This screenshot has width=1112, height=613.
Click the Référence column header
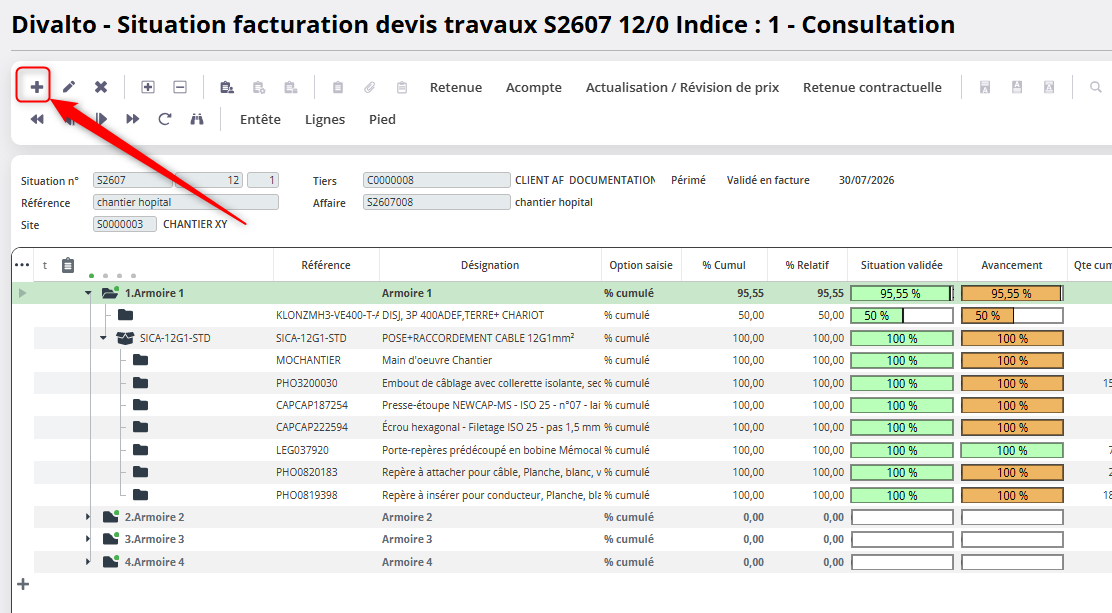326,265
